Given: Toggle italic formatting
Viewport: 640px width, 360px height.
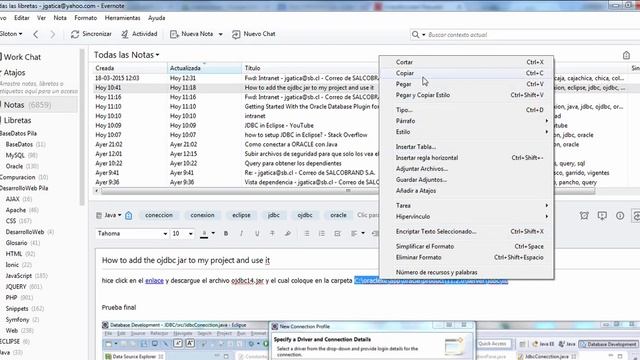Looking at the screenshot, I should click(241, 233).
